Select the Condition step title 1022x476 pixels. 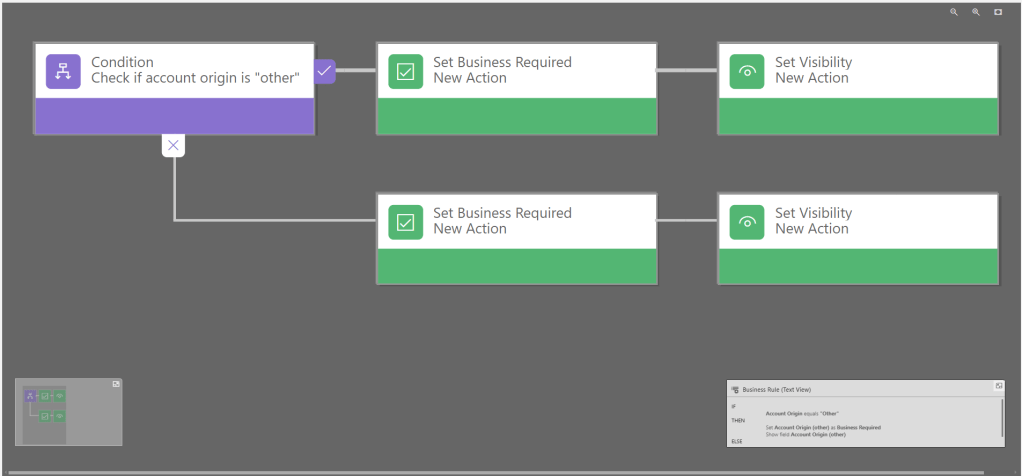(x=123, y=62)
